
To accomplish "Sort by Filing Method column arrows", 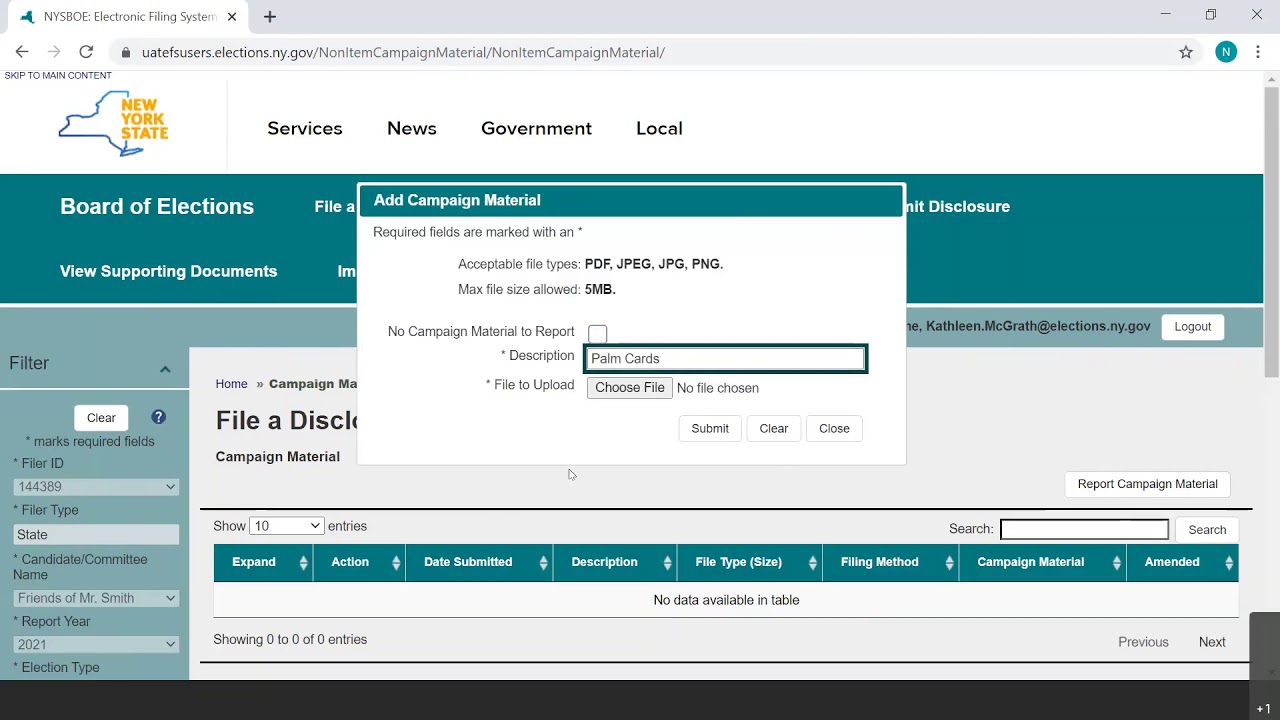I will click(x=949, y=562).
